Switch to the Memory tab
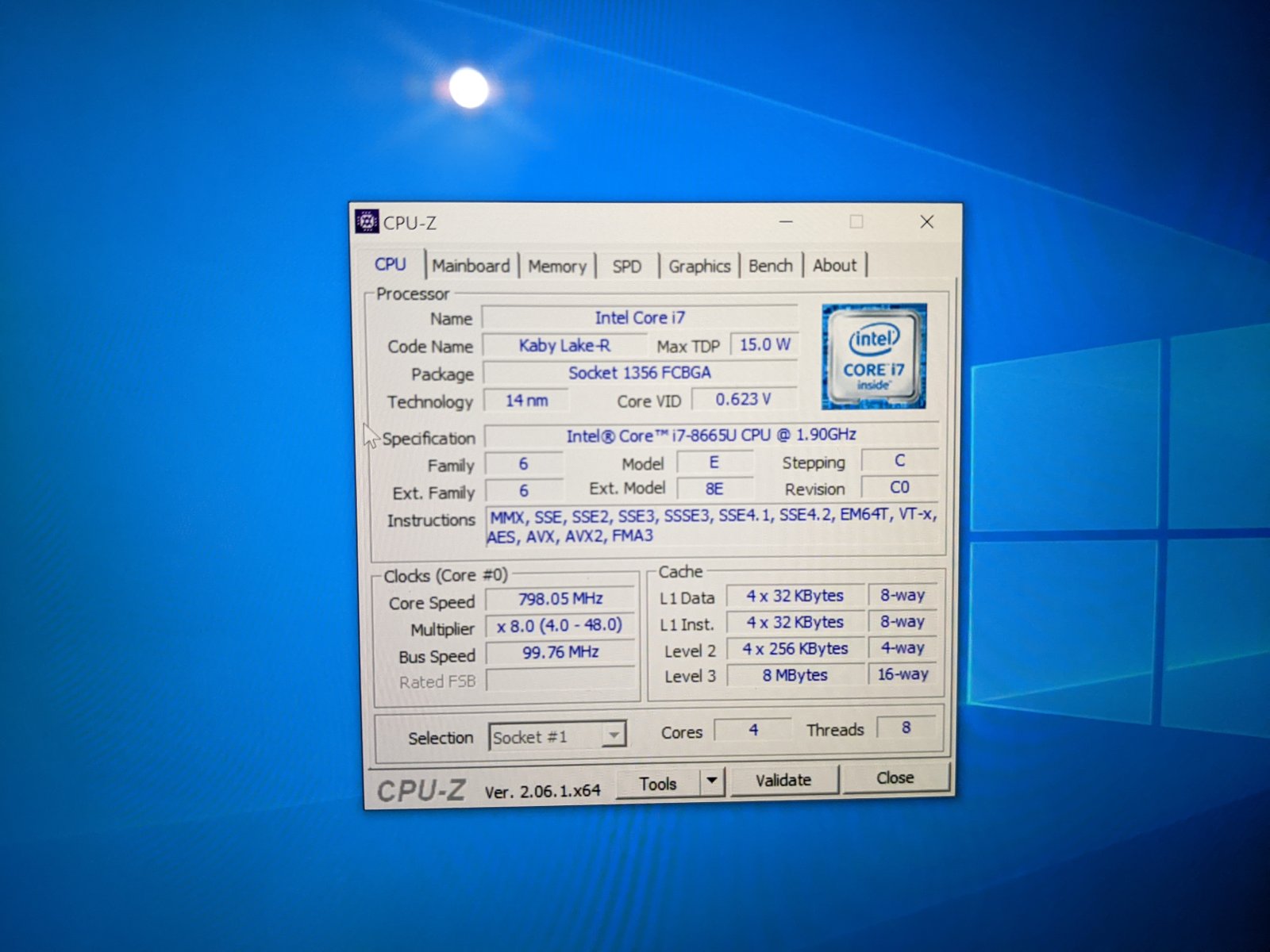This screenshot has height=952, width=1270. [557, 267]
